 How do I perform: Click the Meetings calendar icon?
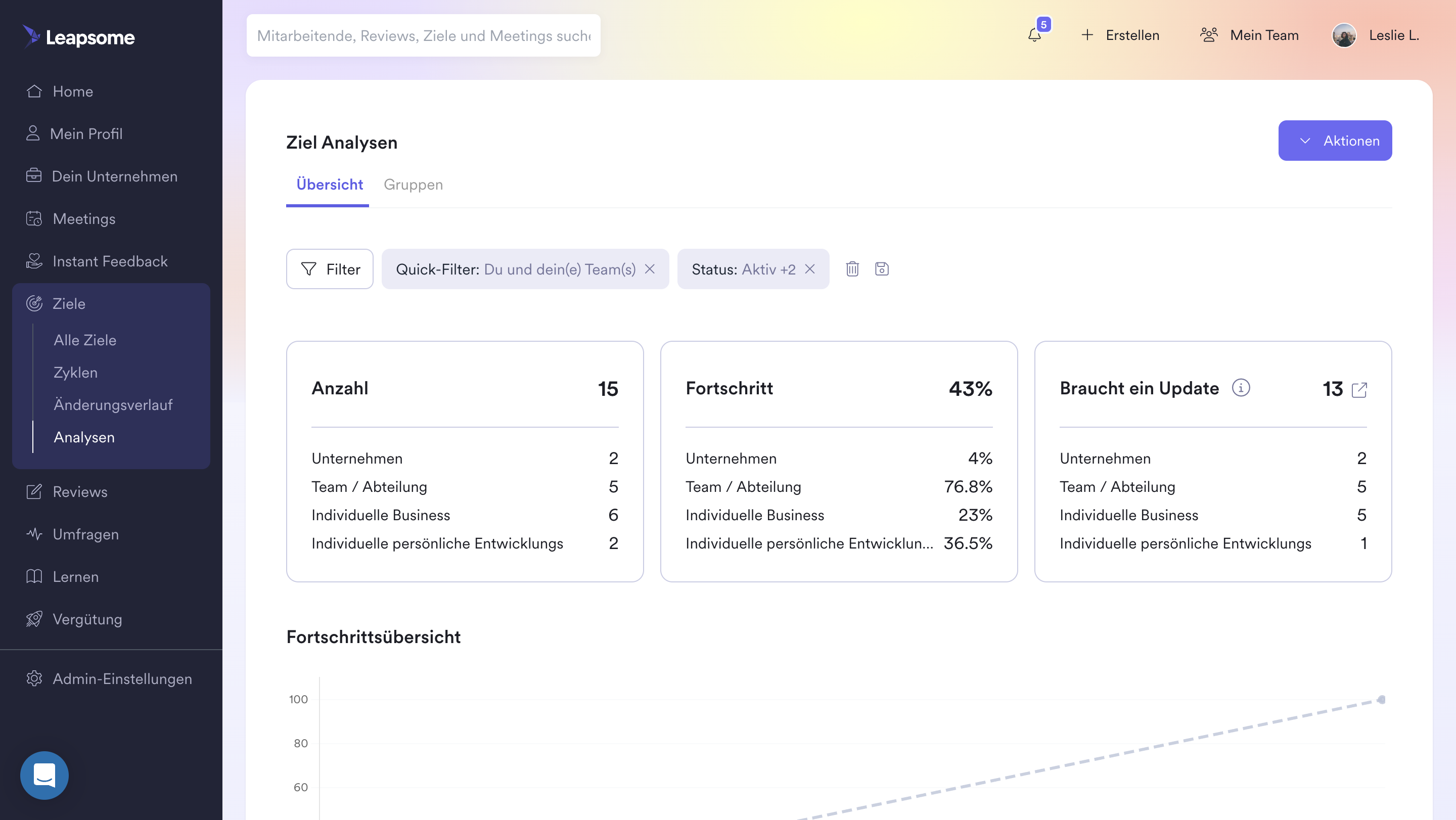pos(34,218)
